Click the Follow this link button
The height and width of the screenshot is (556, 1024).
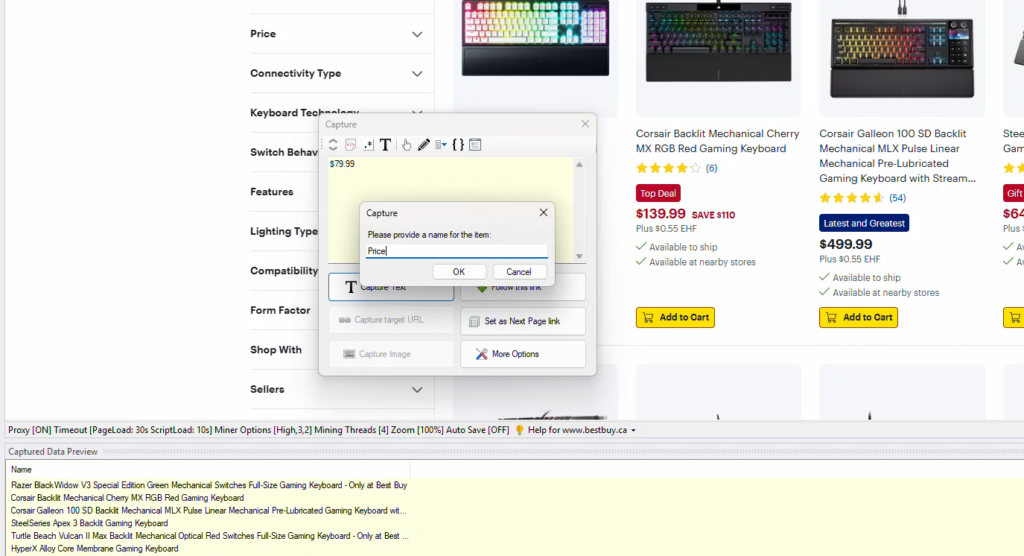[x=522, y=287]
